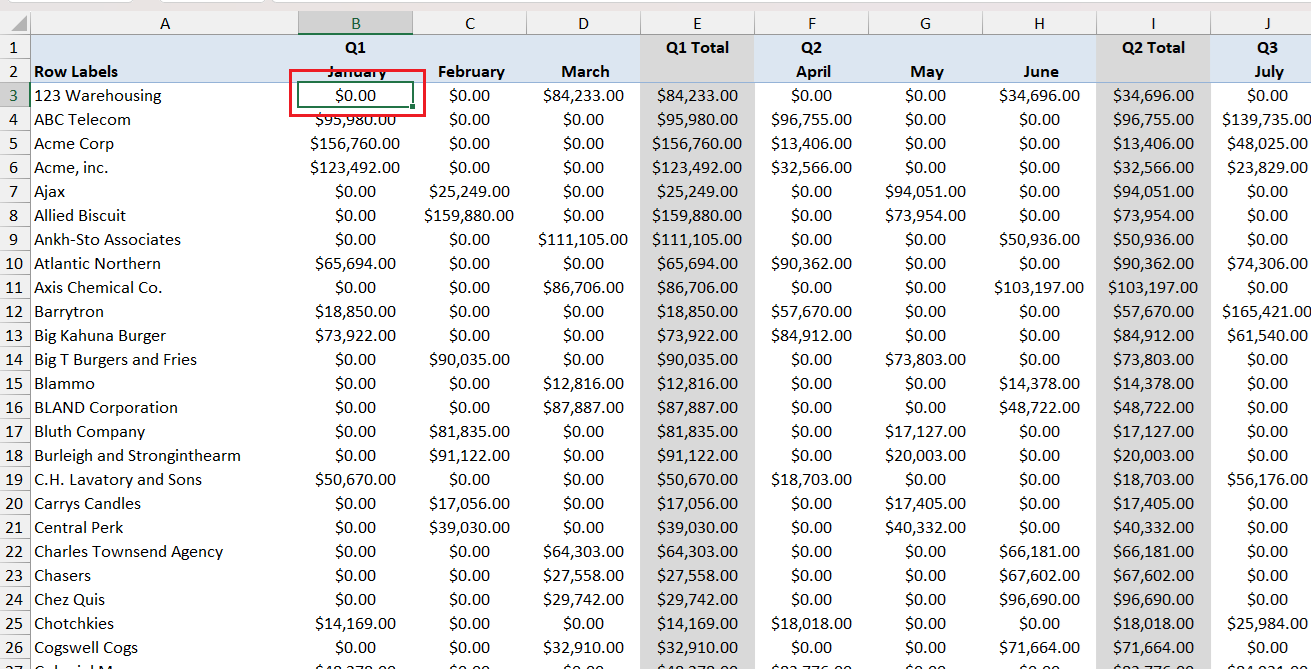Select row 7 header

pos(15,191)
